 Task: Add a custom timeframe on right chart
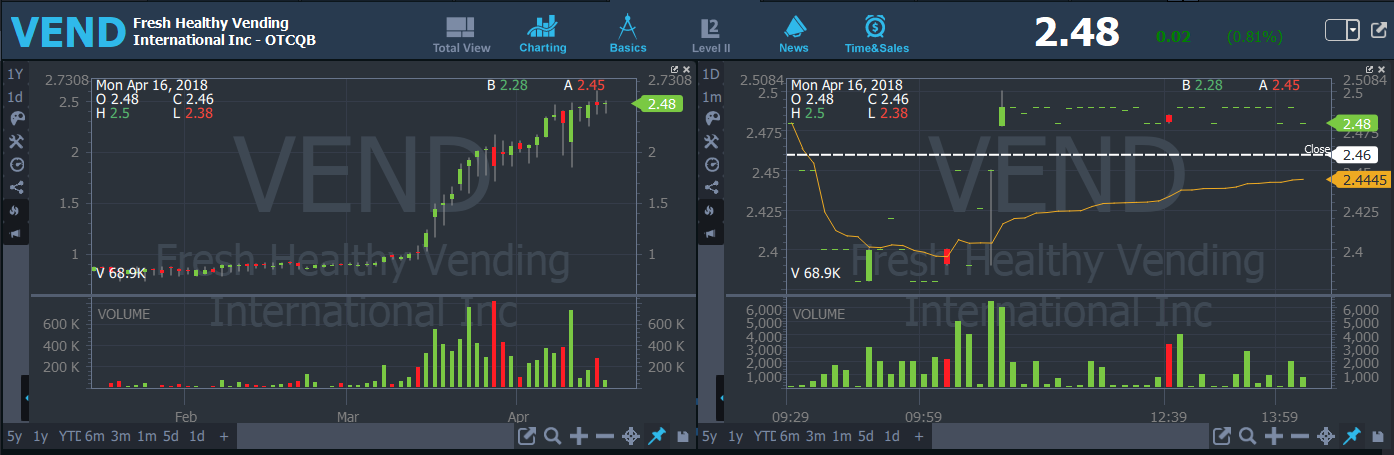[x=919, y=436]
